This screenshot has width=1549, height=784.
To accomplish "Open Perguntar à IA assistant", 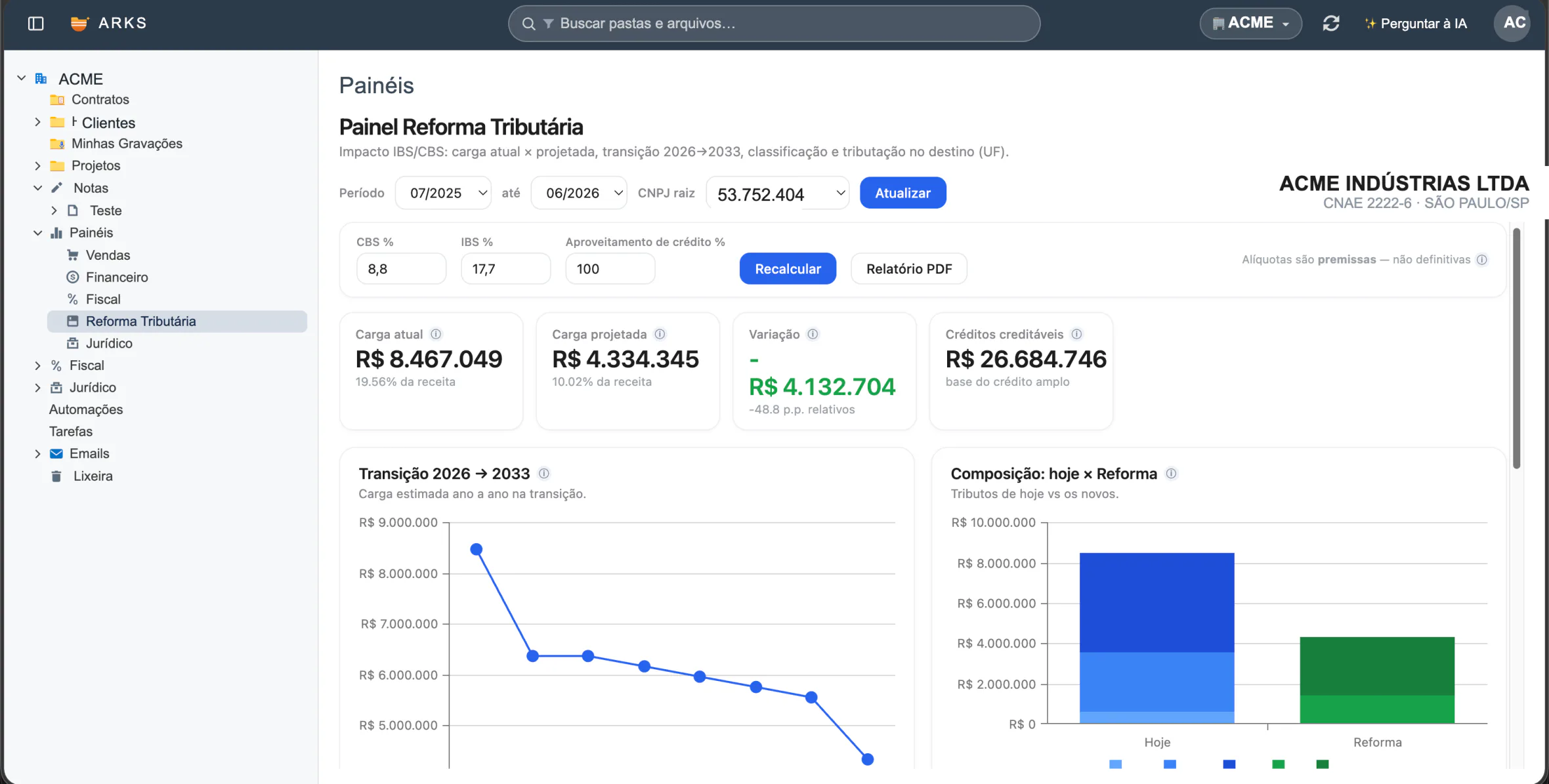I will (1416, 24).
